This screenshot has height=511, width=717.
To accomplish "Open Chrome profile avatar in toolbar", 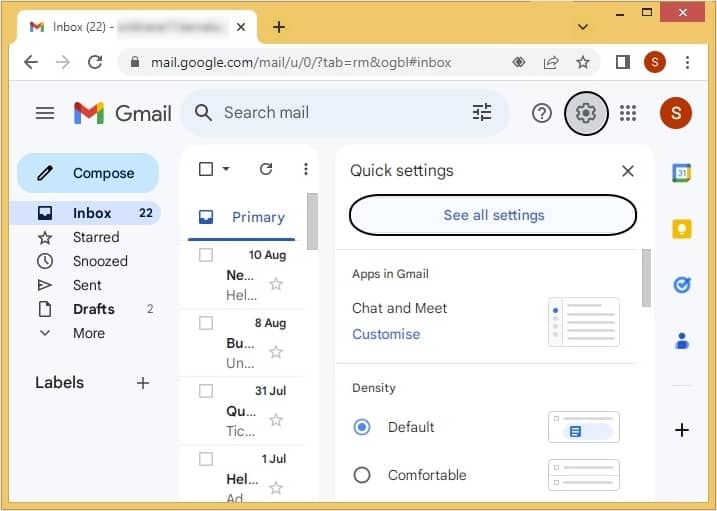I will click(655, 62).
